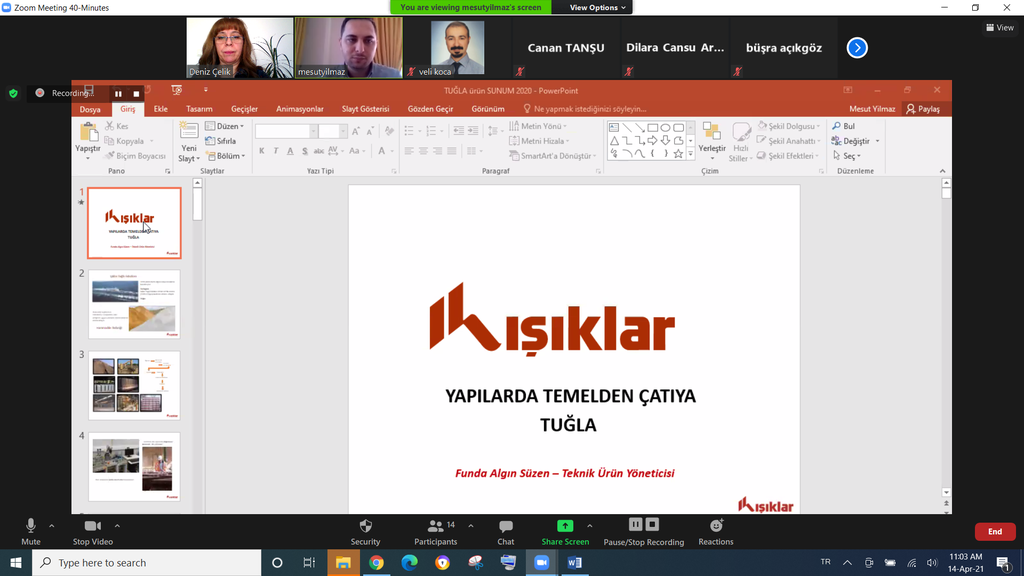Show next participants with blue arrow
The image size is (1024, 576).
point(857,48)
